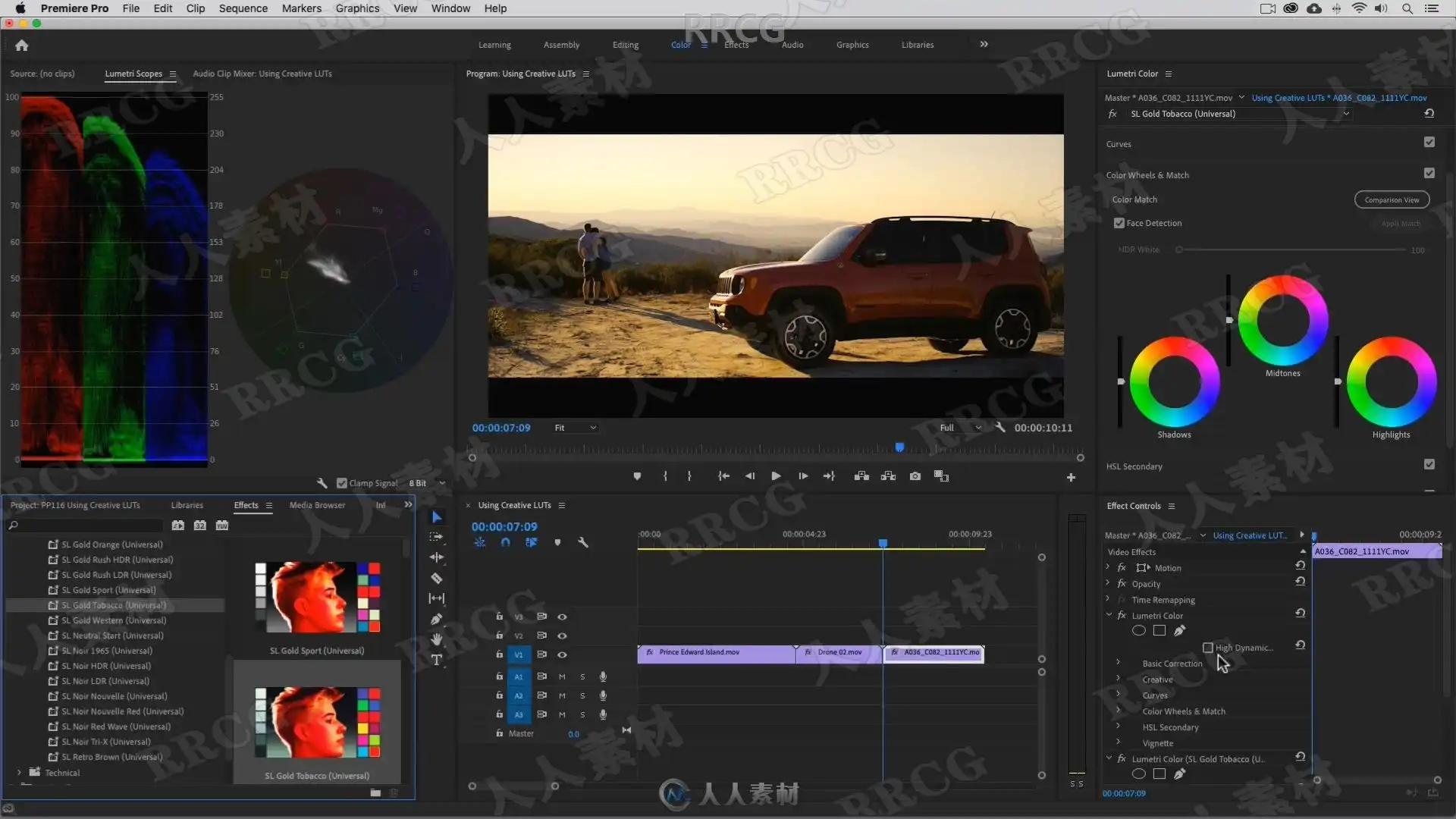Image resolution: width=1456 pixels, height=819 pixels.
Task: Switch to the Graphics workspace tab
Action: tap(852, 45)
